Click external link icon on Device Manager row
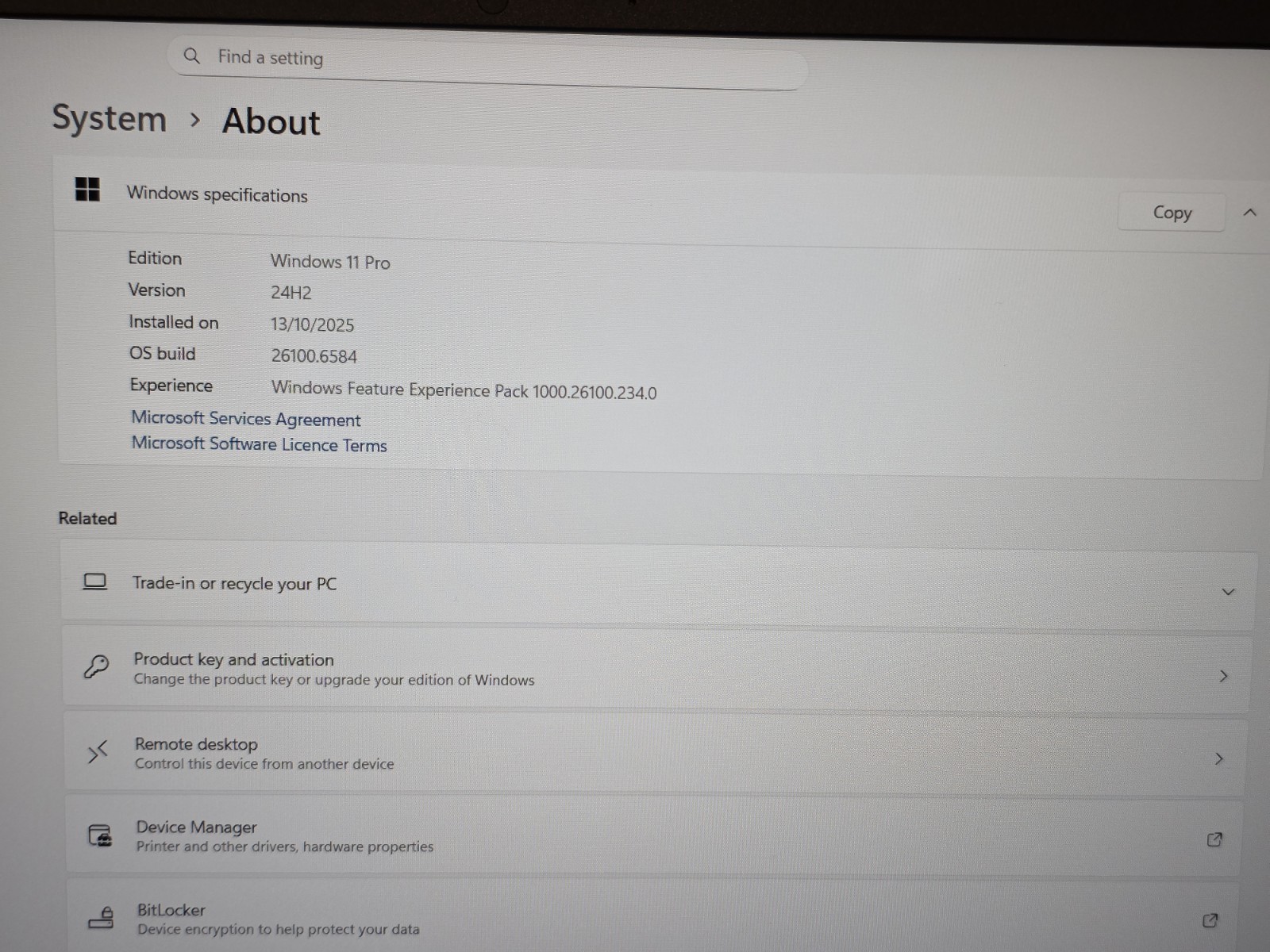The image size is (1270, 952). click(1214, 839)
